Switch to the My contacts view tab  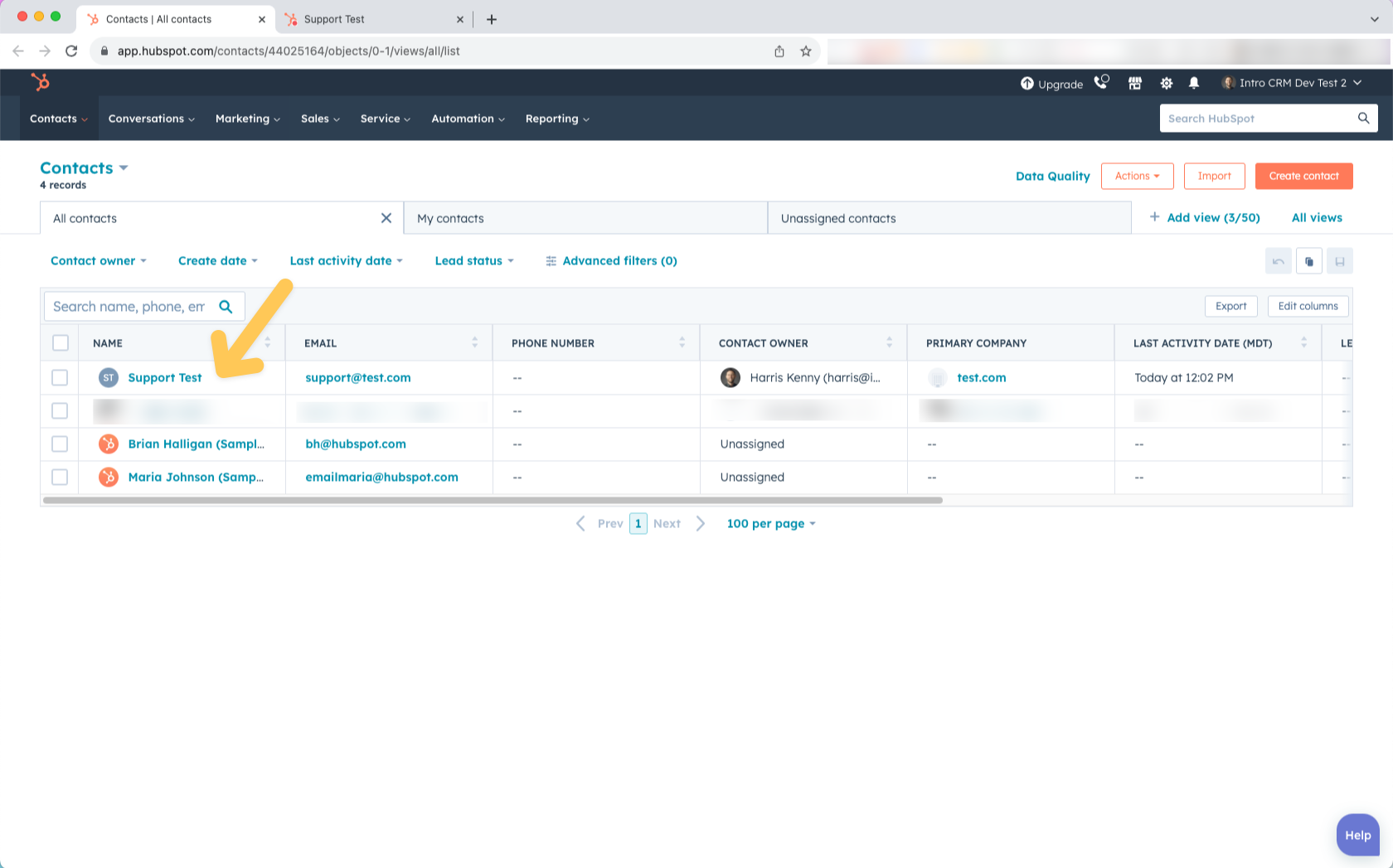pos(585,218)
